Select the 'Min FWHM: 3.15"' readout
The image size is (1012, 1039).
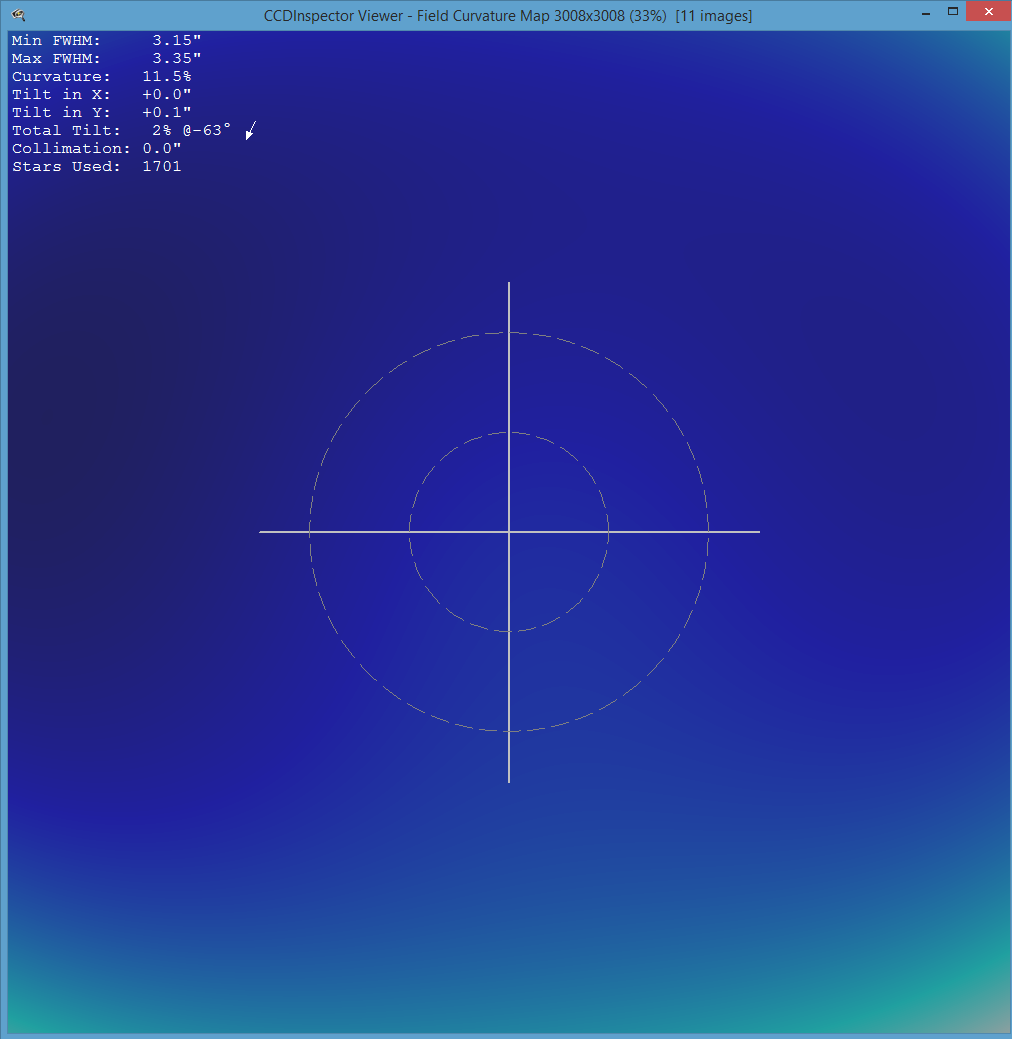point(107,40)
